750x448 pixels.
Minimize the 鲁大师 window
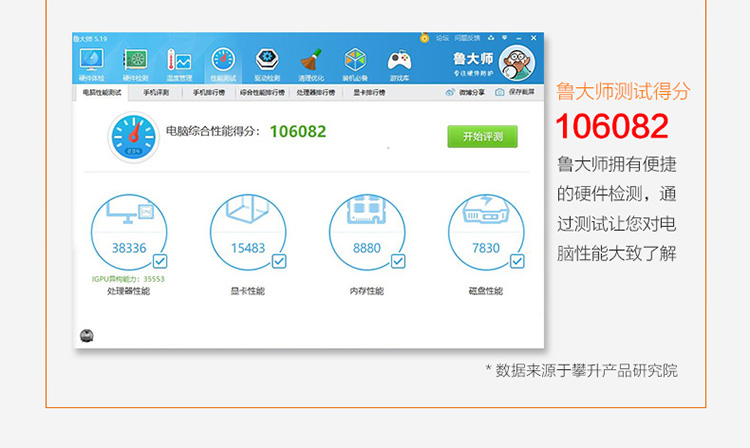pyautogui.click(x=519, y=38)
